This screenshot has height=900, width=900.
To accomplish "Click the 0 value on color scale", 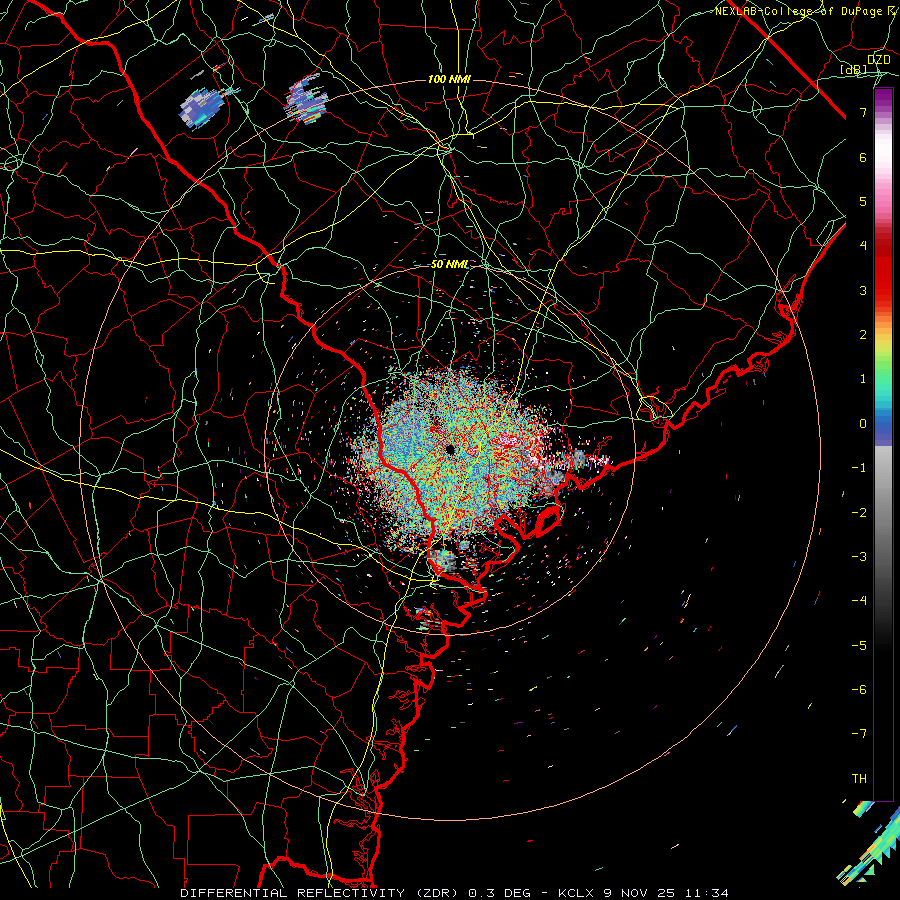I will [863, 424].
